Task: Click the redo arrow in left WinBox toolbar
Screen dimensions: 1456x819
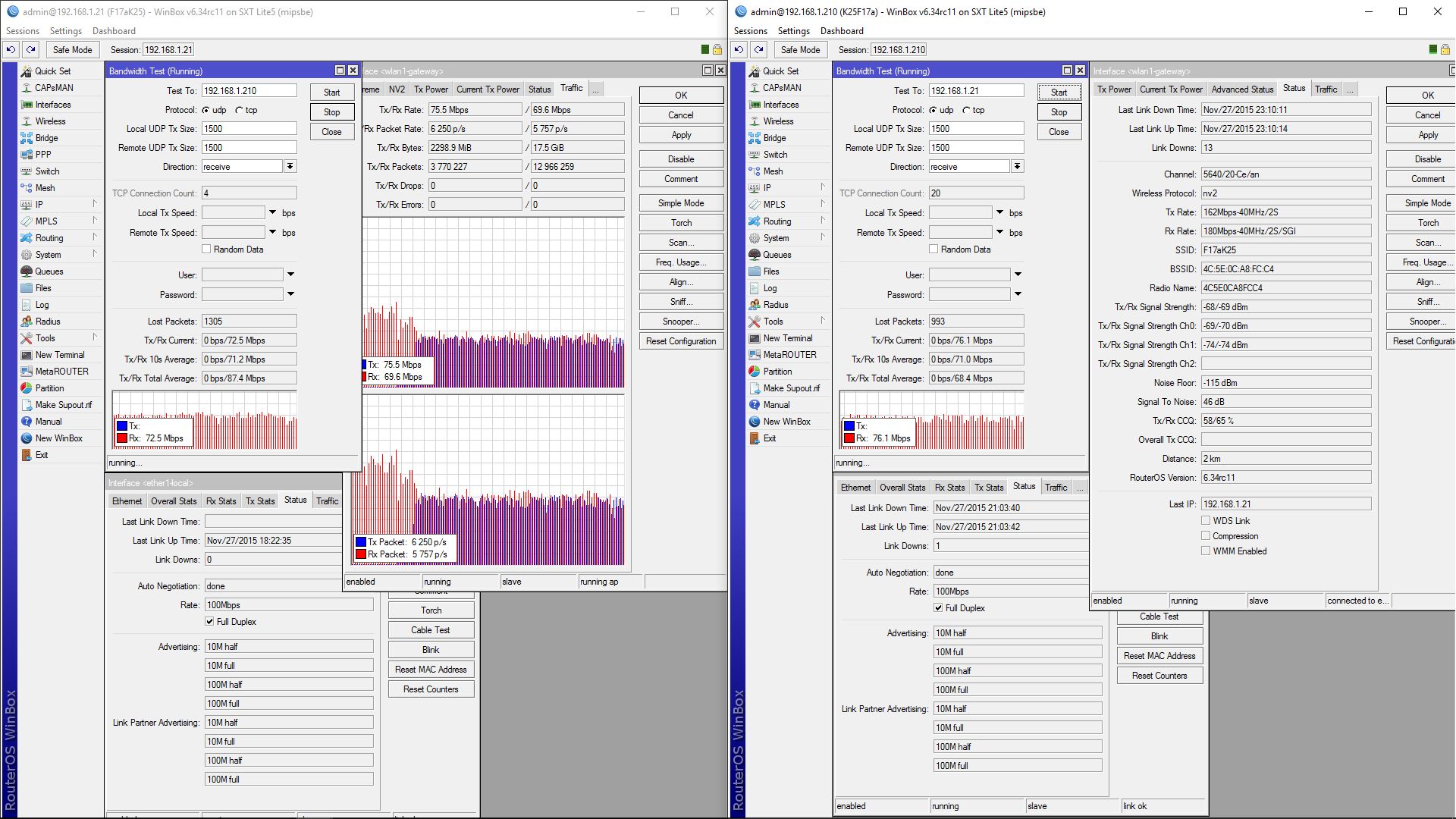Action: tap(30, 50)
